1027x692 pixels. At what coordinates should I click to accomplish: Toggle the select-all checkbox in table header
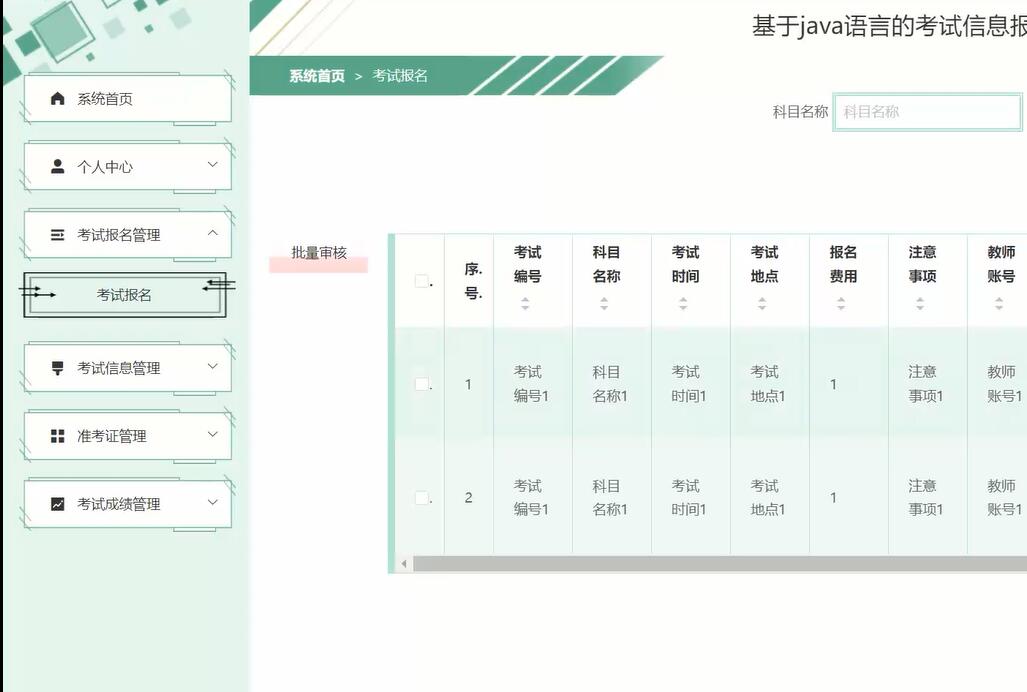point(422,279)
